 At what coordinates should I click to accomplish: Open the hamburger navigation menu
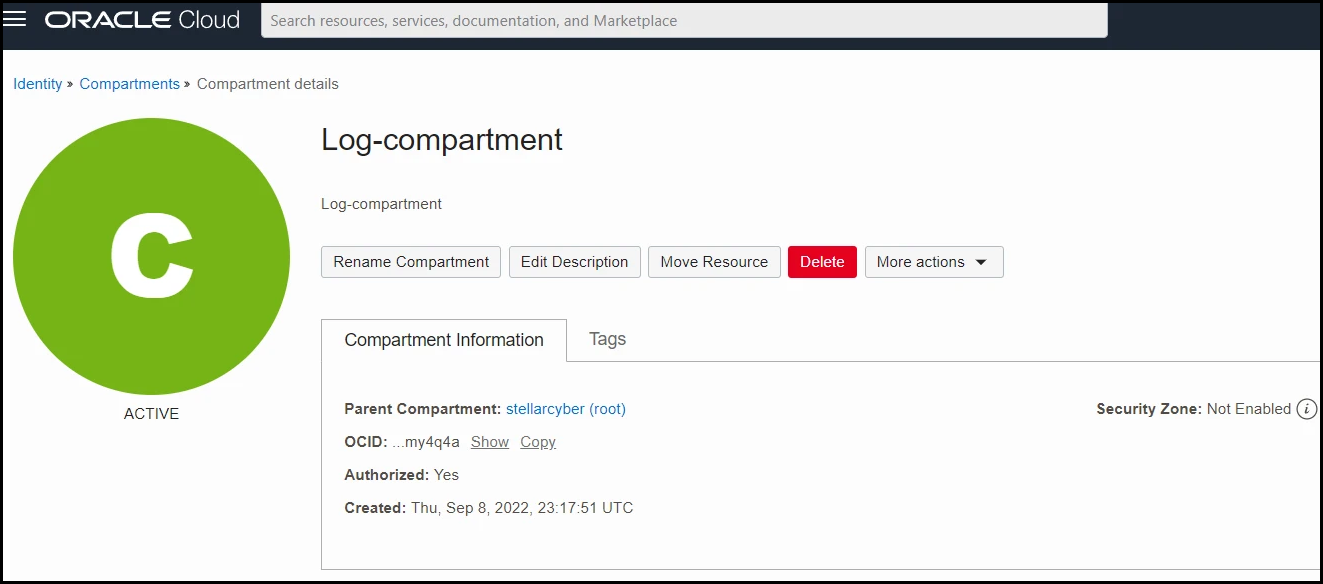coord(15,20)
